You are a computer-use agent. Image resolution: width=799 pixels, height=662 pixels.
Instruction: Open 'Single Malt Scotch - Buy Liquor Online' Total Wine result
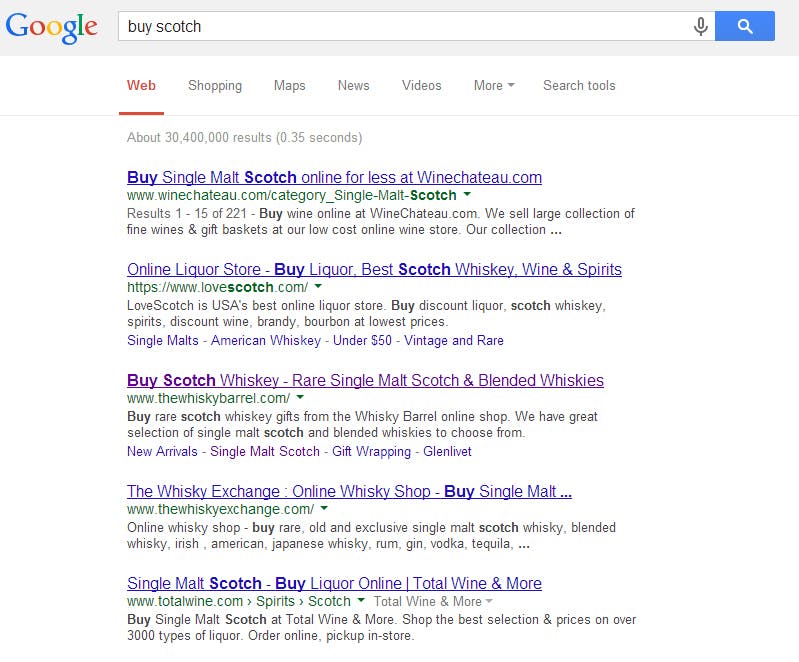click(x=334, y=583)
